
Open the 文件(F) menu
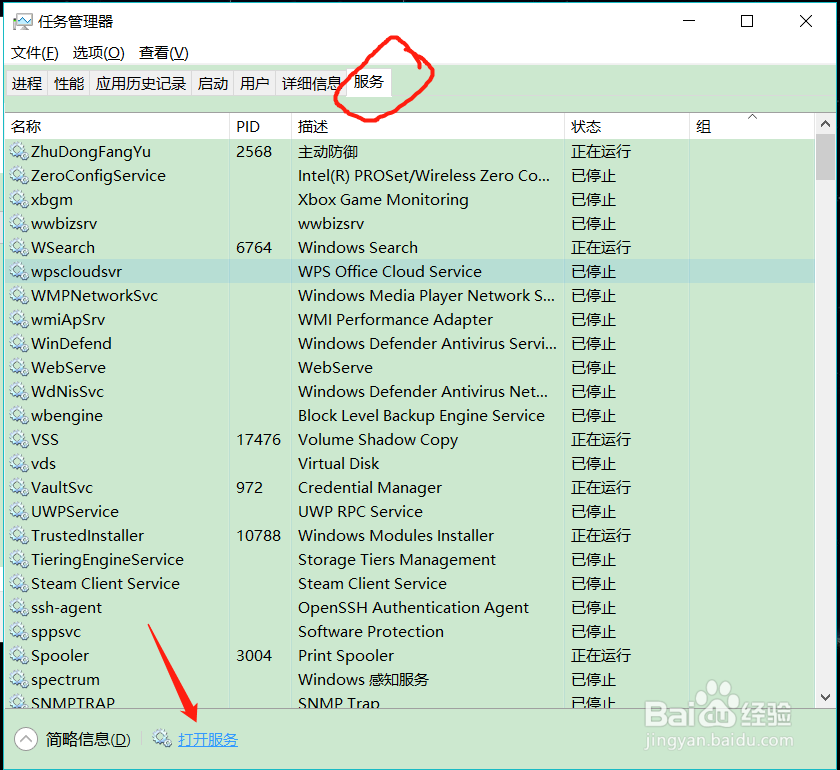click(35, 53)
